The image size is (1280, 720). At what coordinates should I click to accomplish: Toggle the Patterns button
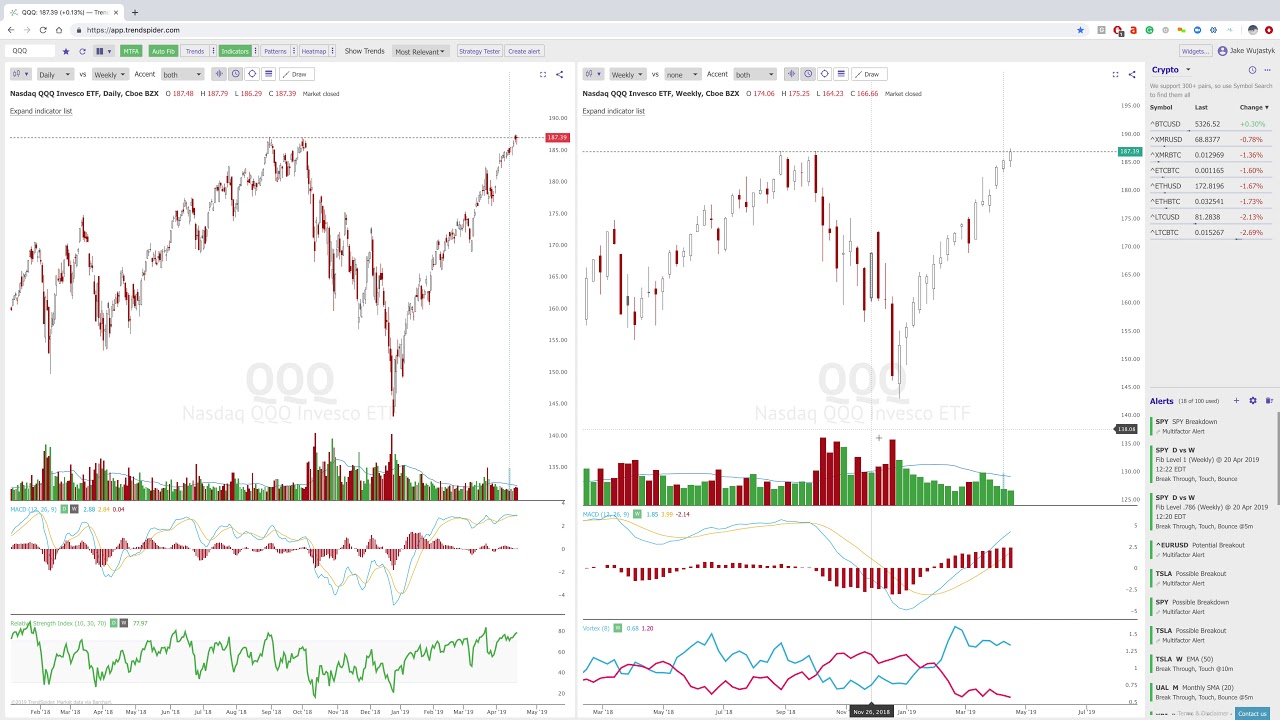click(275, 51)
